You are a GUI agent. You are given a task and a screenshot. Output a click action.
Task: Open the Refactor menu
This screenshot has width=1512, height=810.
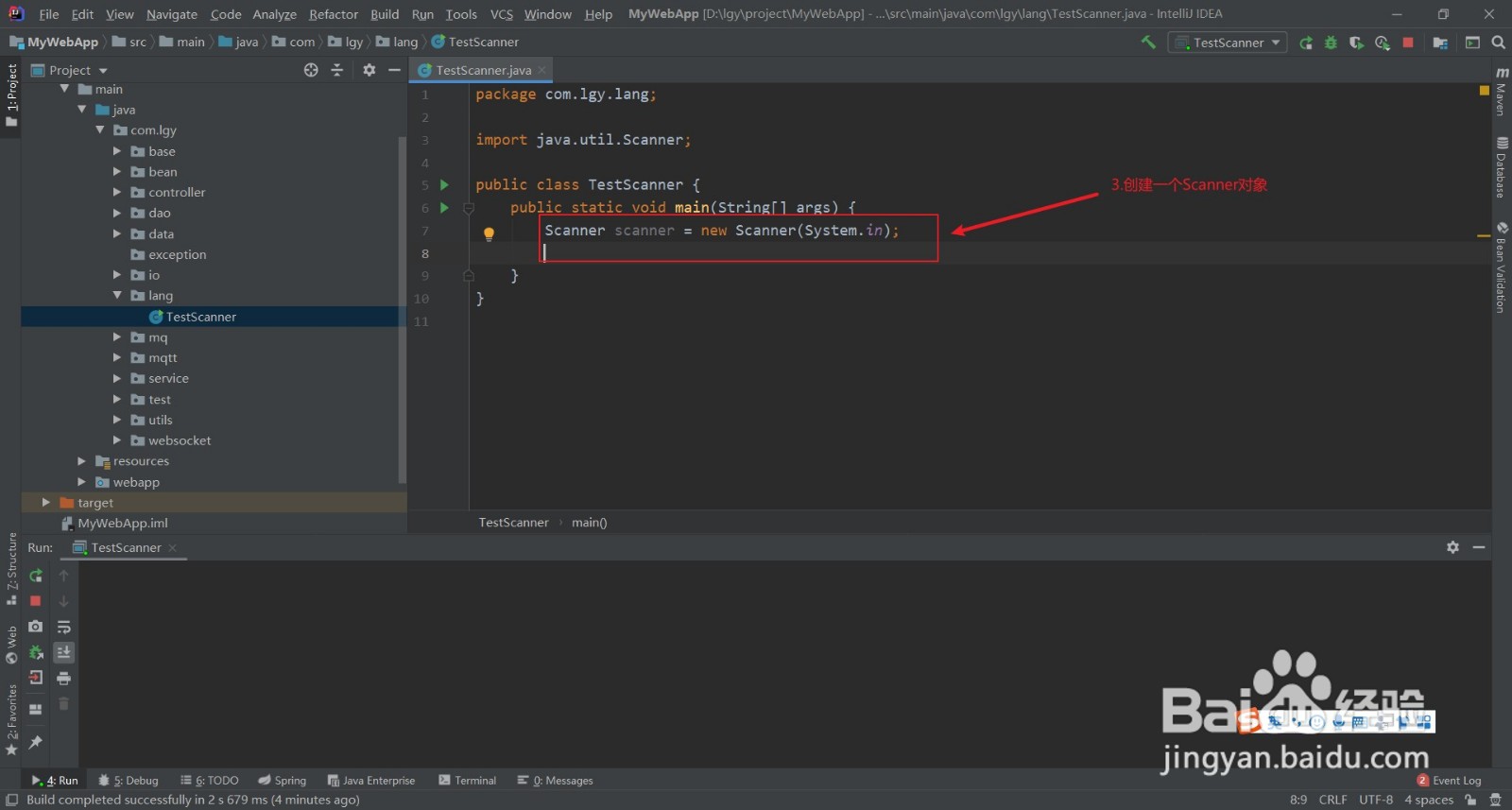click(334, 14)
